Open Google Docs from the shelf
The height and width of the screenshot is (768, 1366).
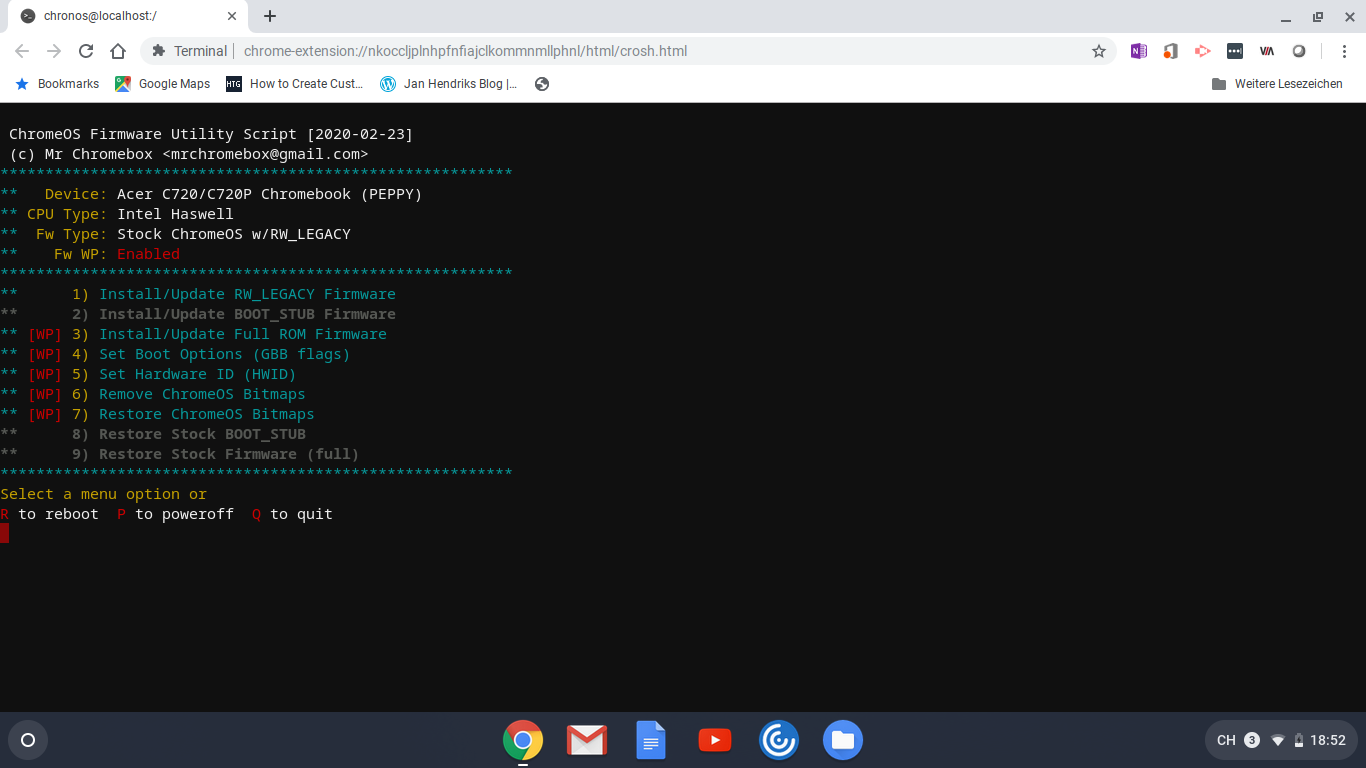coord(651,740)
